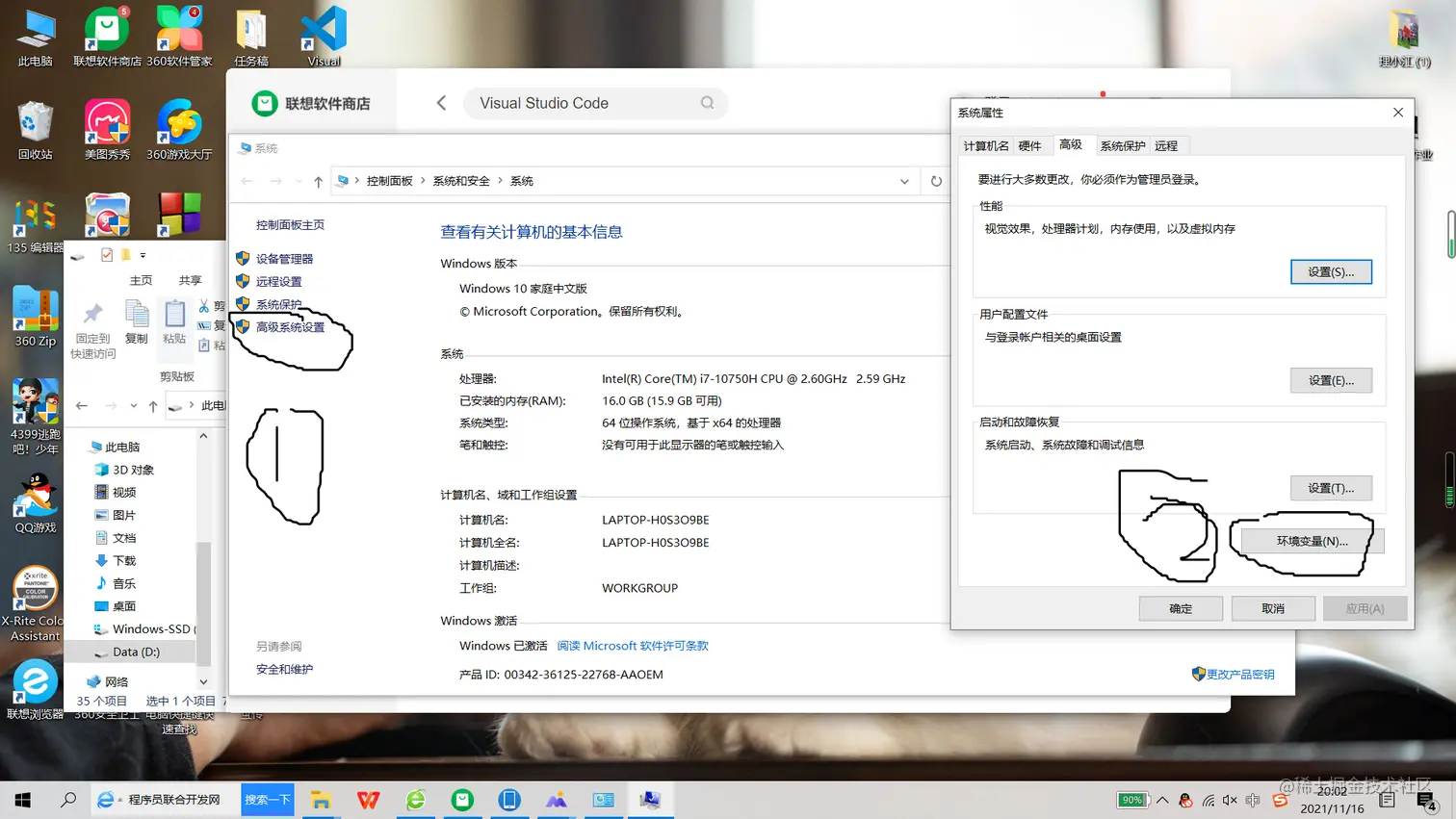The width and height of the screenshot is (1456, 819).
Task: Close the 系统属性 dialog
Action: 1398,113
